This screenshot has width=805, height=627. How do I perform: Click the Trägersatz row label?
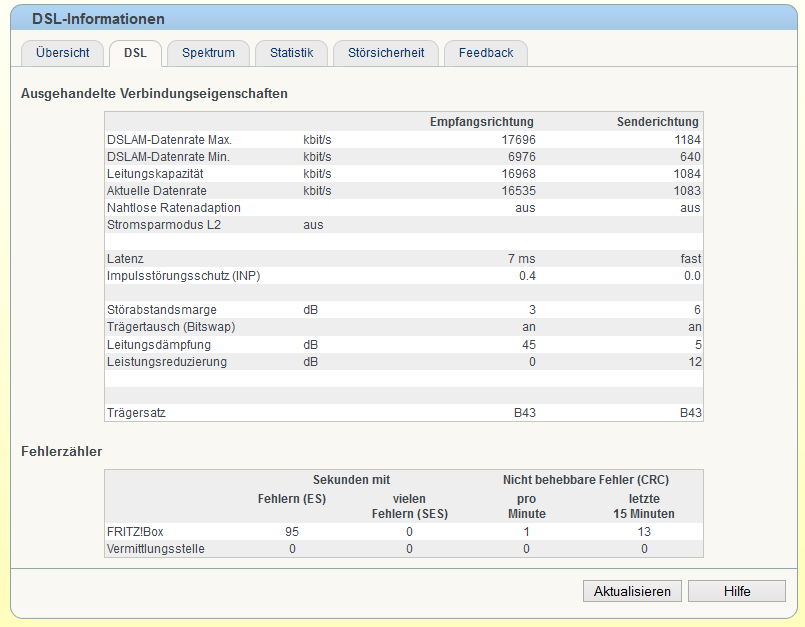click(x=136, y=412)
